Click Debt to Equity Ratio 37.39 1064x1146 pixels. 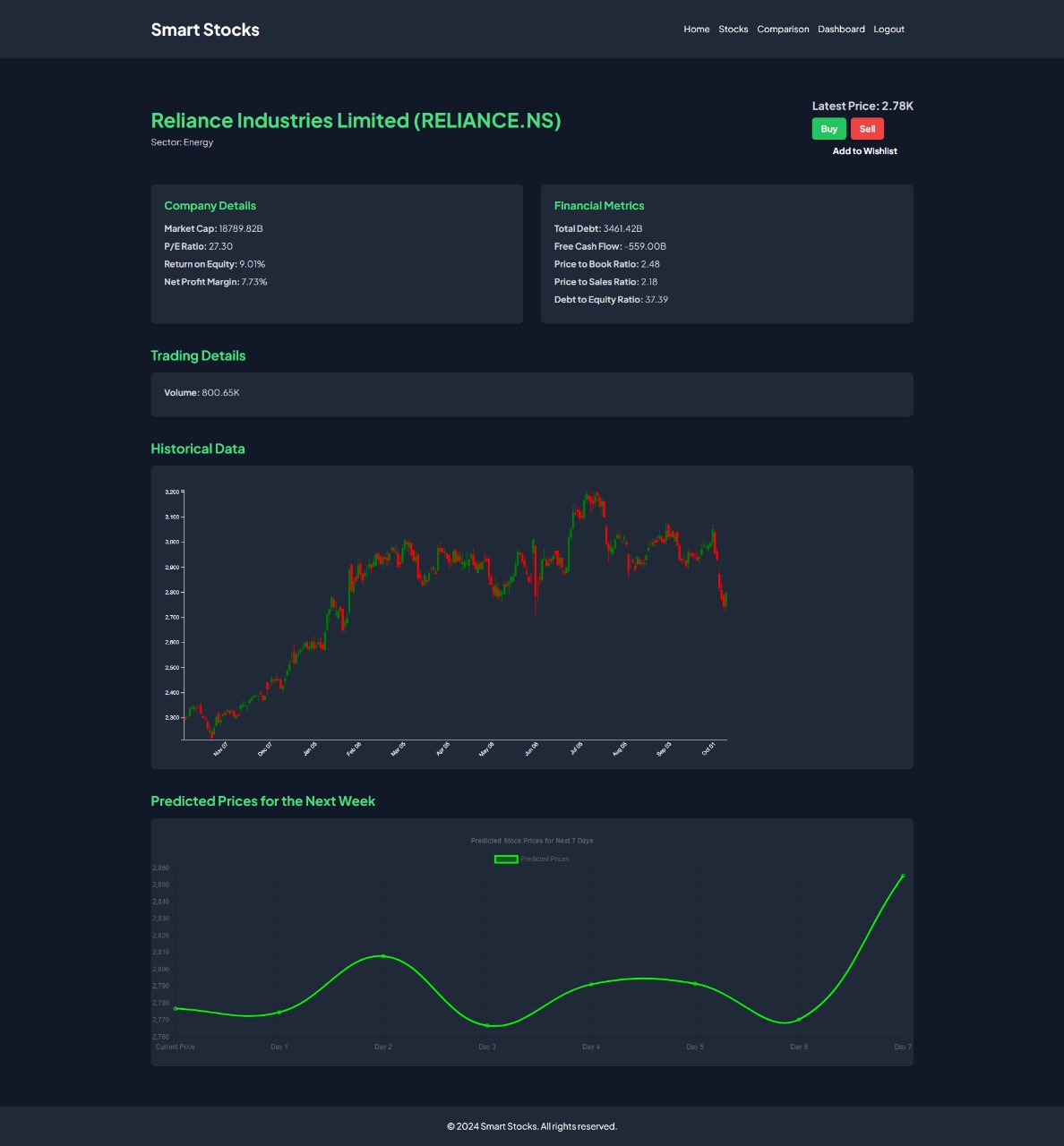(611, 300)
